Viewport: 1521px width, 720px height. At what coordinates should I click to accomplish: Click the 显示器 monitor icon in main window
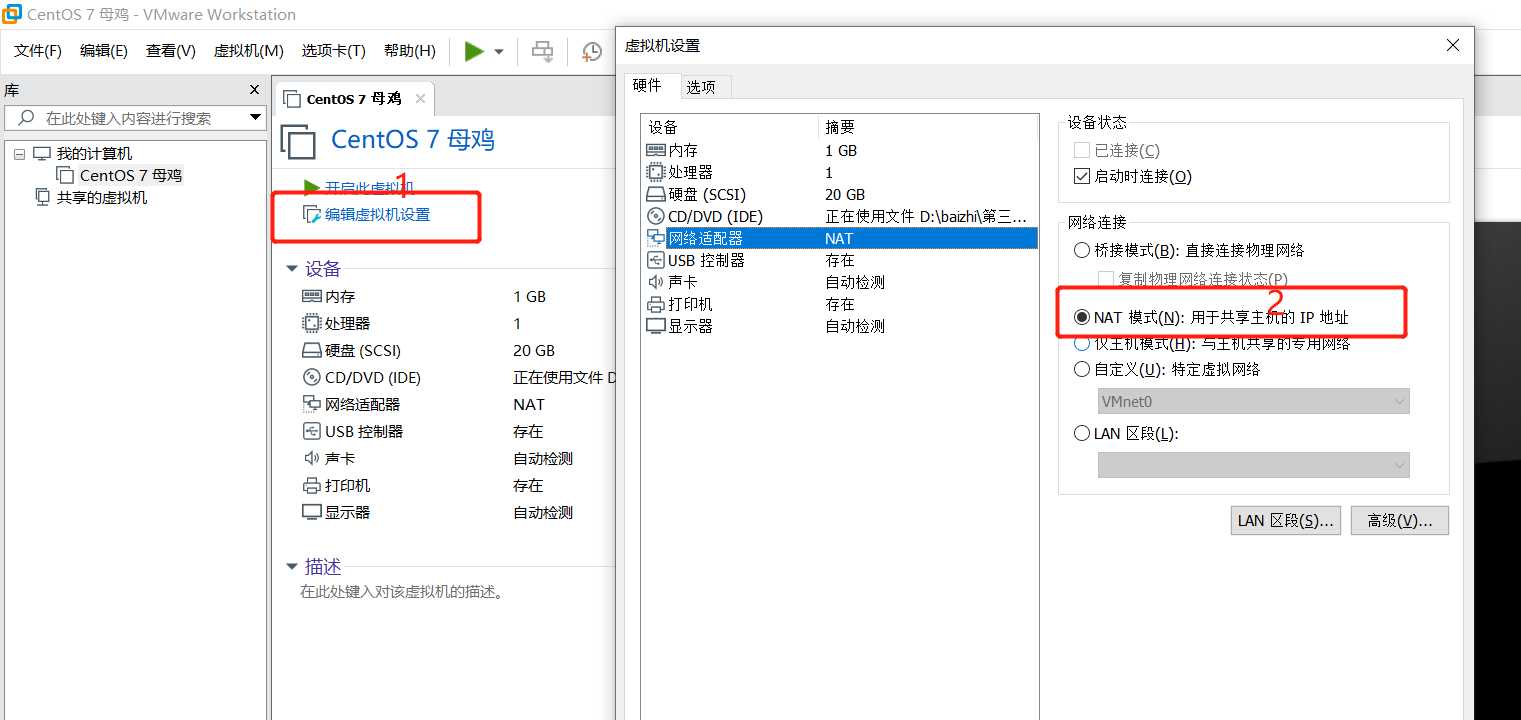coord(311,512)
